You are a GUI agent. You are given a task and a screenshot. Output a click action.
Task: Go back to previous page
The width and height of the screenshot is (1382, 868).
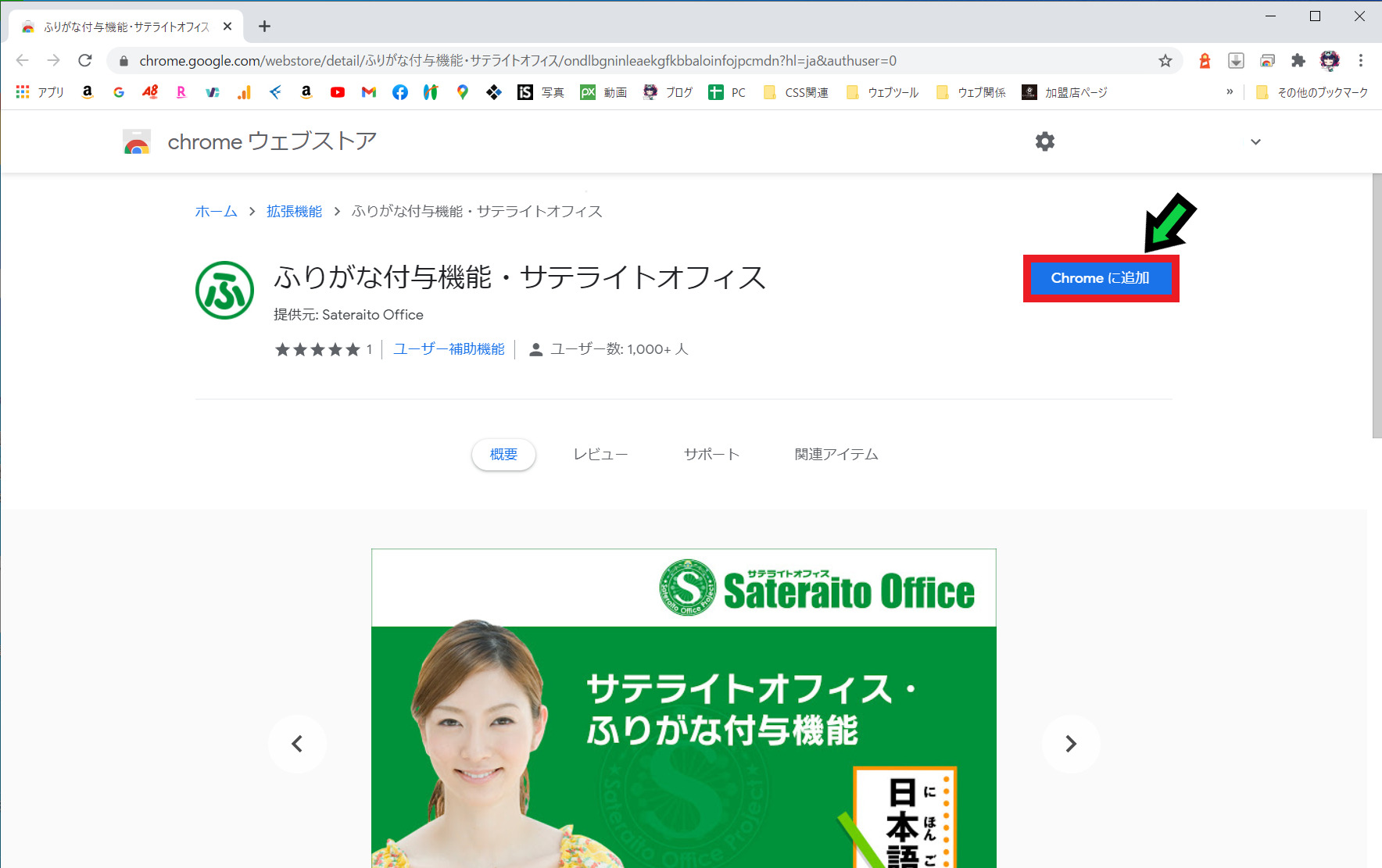(23, 61)
